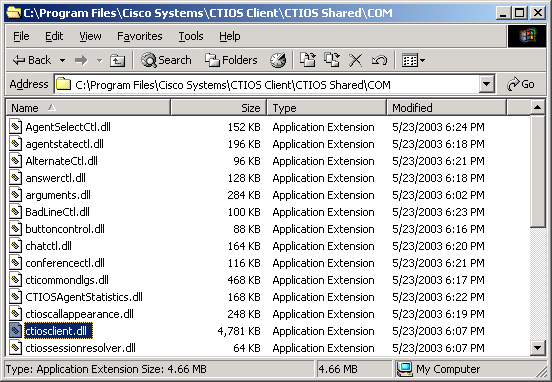Maximize the Explorer window

pos(520,13)
